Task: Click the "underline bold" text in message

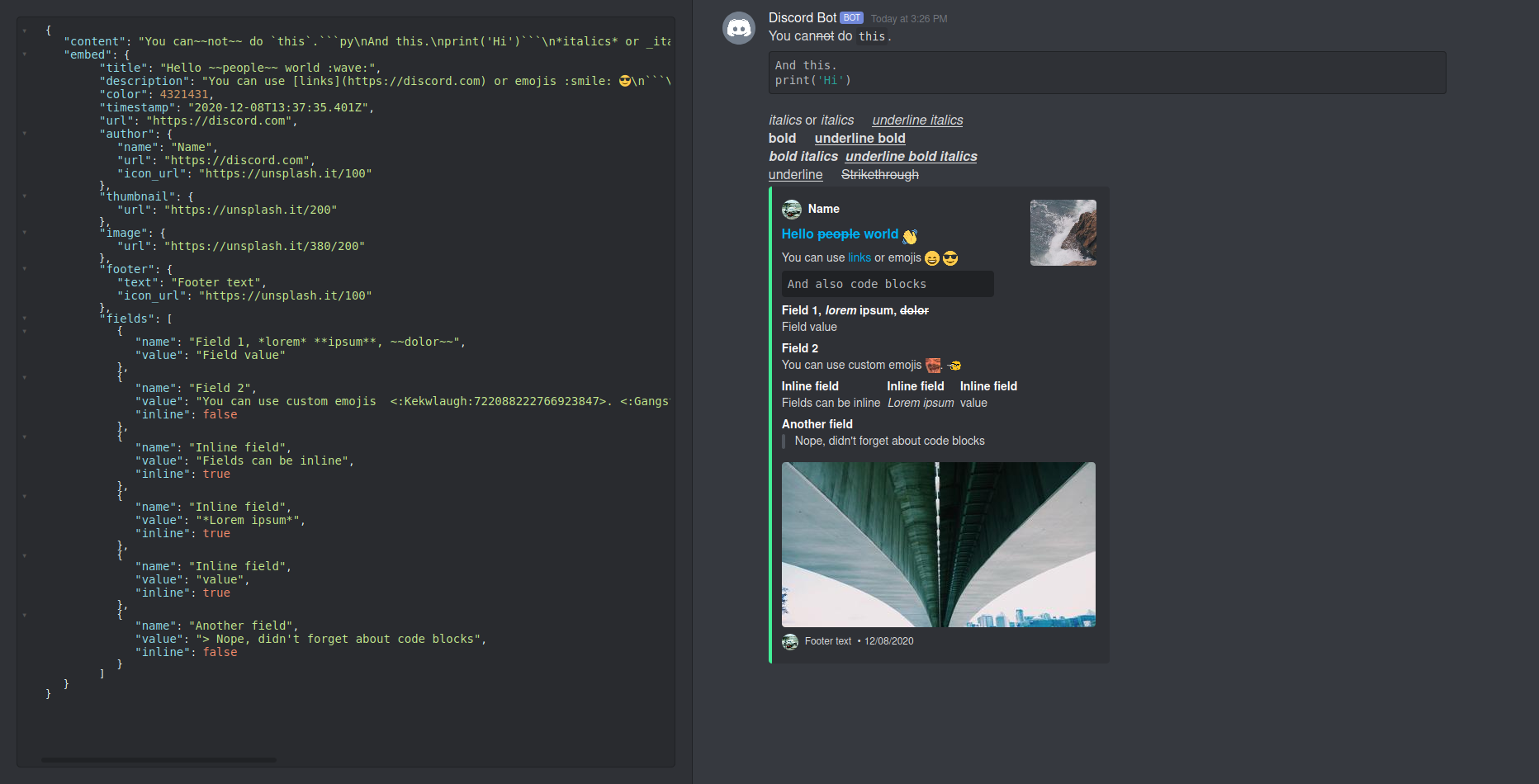Action: click(x=860, y=139)
